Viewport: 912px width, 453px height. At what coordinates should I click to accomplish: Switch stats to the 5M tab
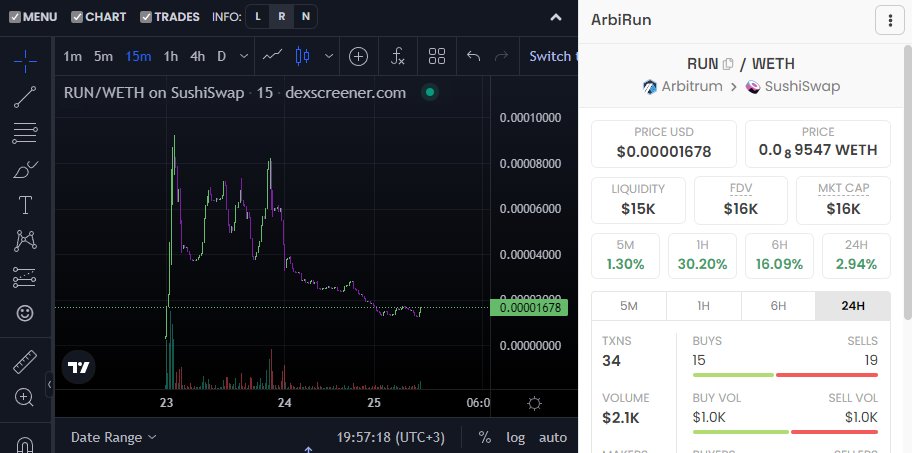[x=629, y=306]
